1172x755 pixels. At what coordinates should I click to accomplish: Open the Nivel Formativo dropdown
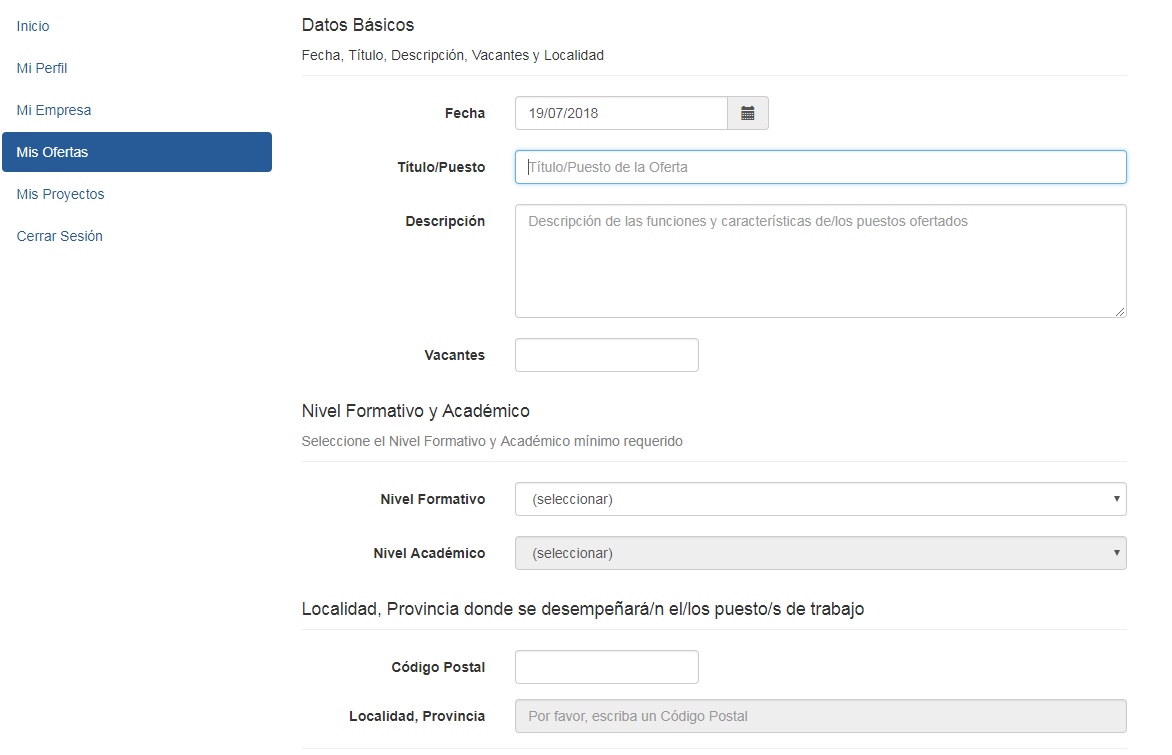coord(821,499)
